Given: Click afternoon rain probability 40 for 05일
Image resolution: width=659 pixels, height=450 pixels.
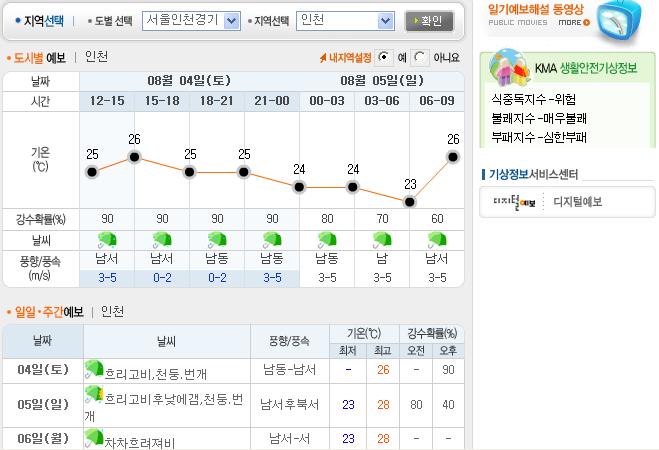Looking at the screenshot, I should click(x=448, y=405).
